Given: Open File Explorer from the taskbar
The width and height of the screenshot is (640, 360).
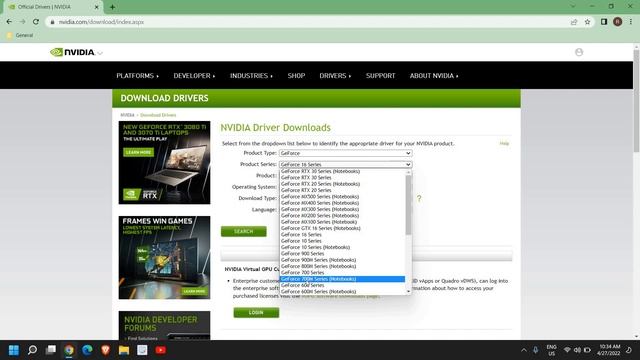Looking at the screenshot, I should [124, 350].
